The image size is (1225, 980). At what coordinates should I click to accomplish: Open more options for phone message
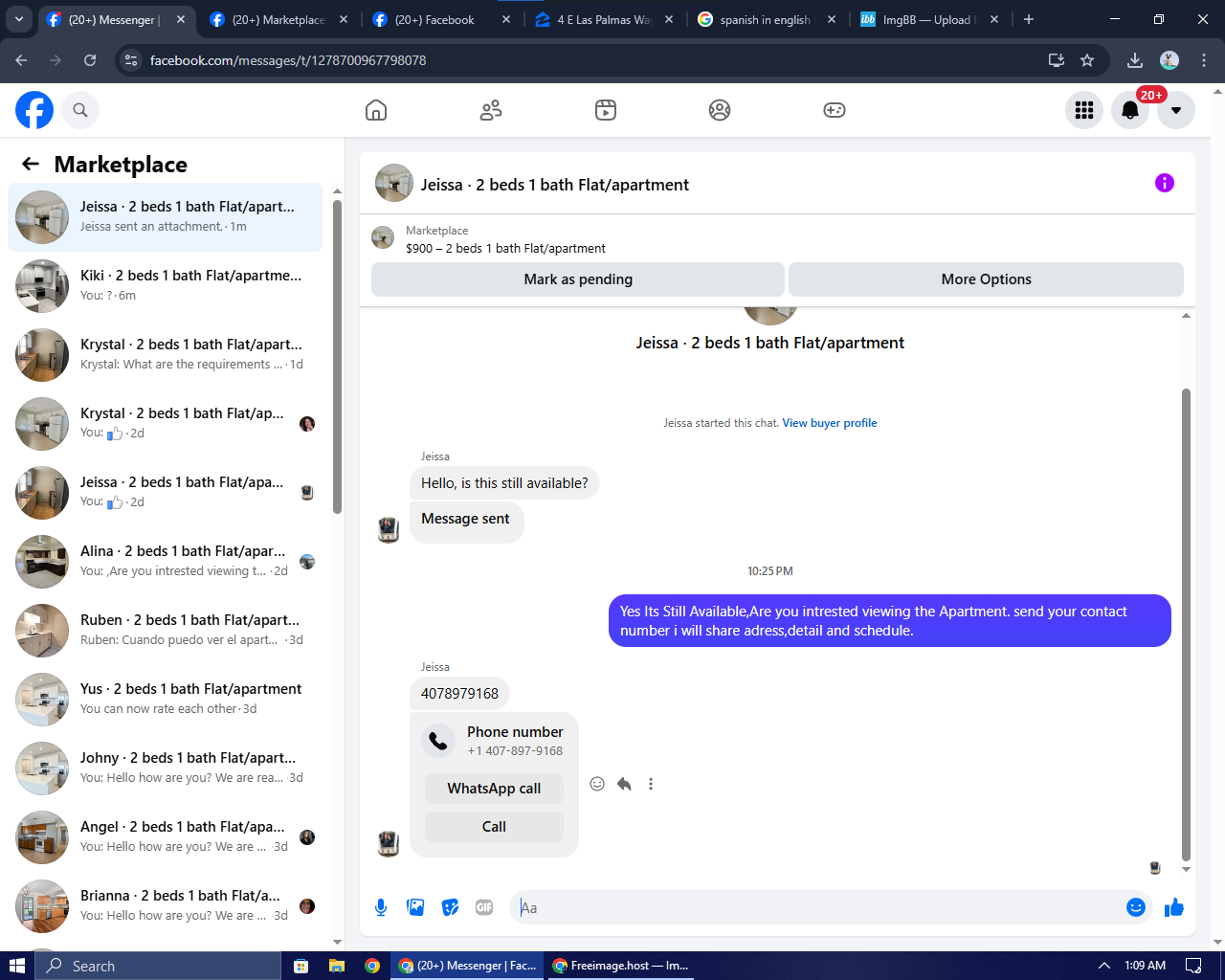pos(651,784)
